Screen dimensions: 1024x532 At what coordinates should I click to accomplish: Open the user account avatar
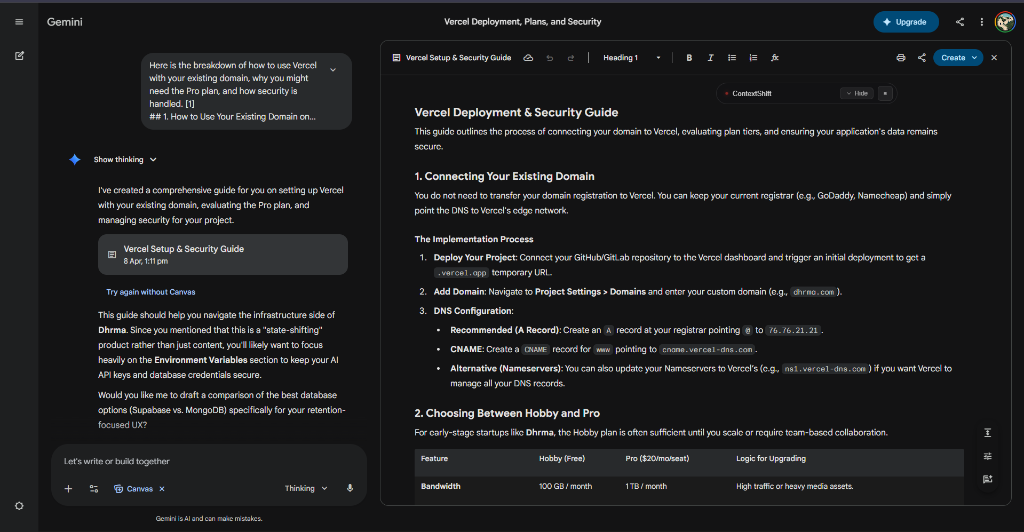(x=1004, y=22)
